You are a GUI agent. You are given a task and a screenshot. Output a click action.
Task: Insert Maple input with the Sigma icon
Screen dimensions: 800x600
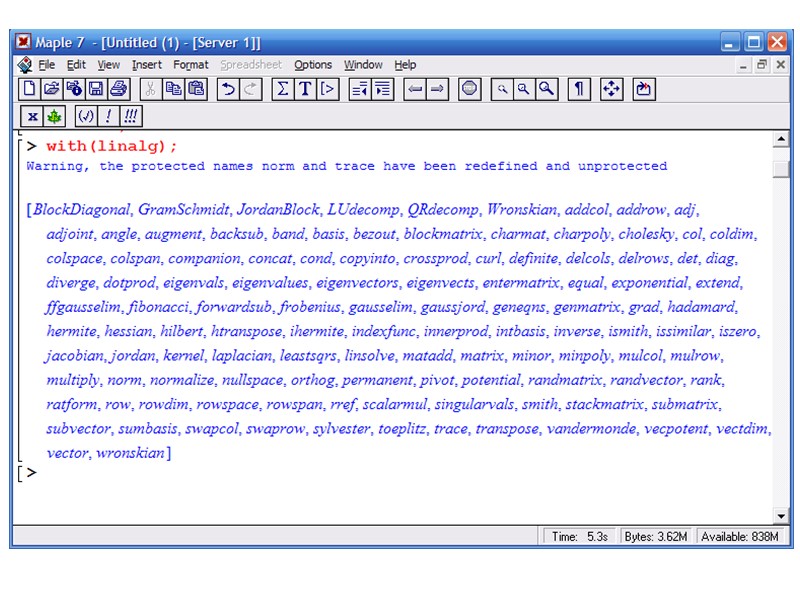[283, 89]
